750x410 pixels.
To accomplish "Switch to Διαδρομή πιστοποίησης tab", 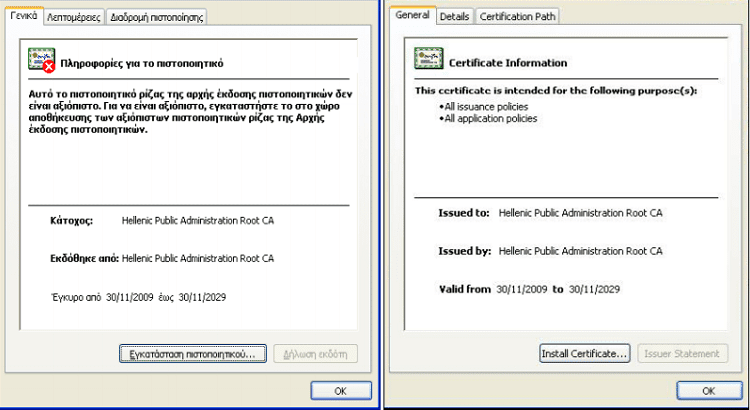I will pos(156,17).
